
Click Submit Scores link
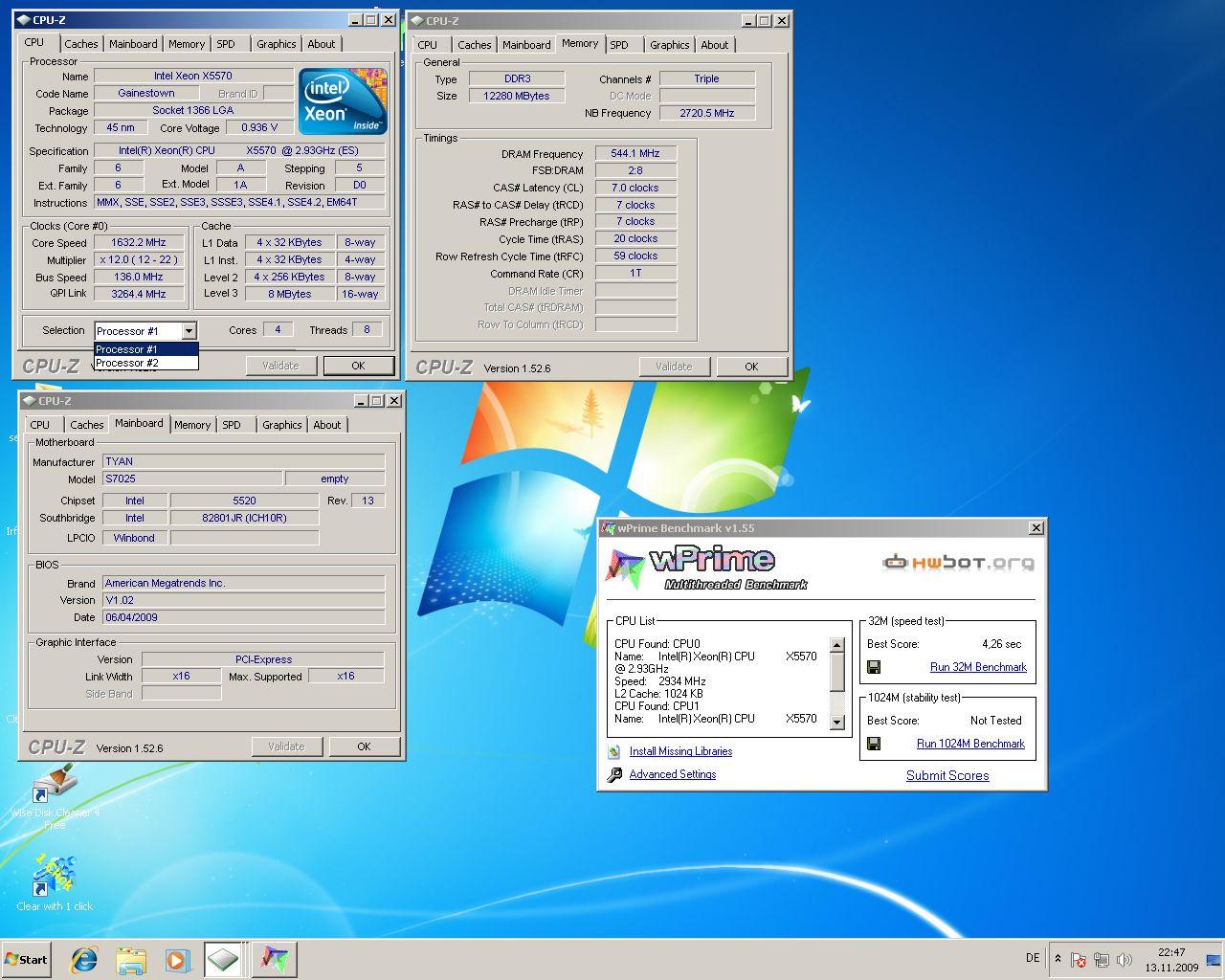[x=947, y=775]
